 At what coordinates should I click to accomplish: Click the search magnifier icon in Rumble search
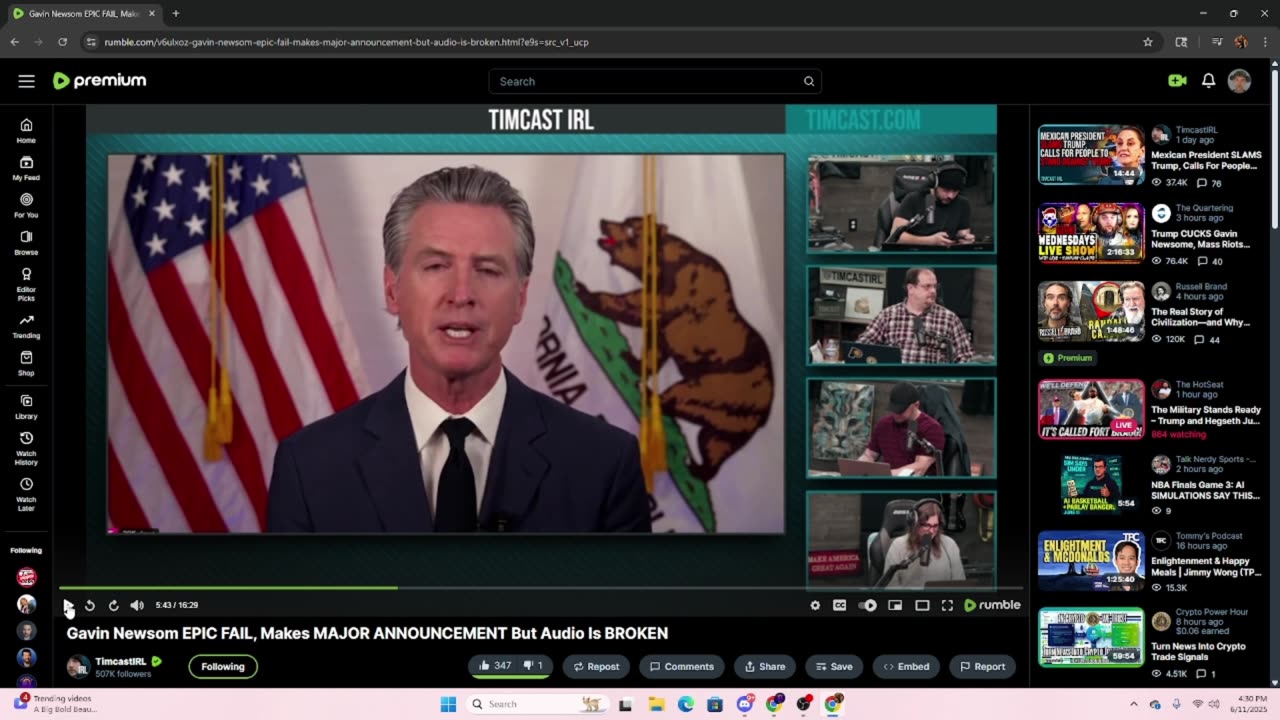pyautogui.click(x=809, y=81)
